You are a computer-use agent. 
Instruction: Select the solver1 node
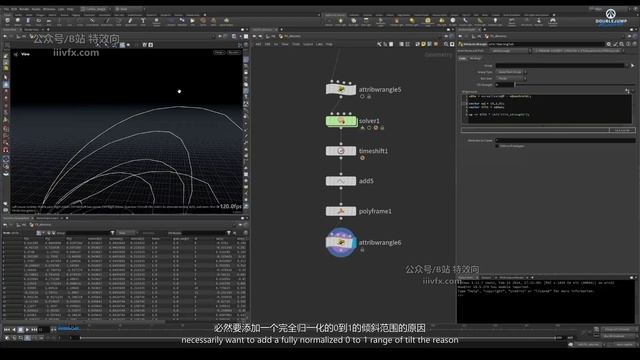[341, 121]
